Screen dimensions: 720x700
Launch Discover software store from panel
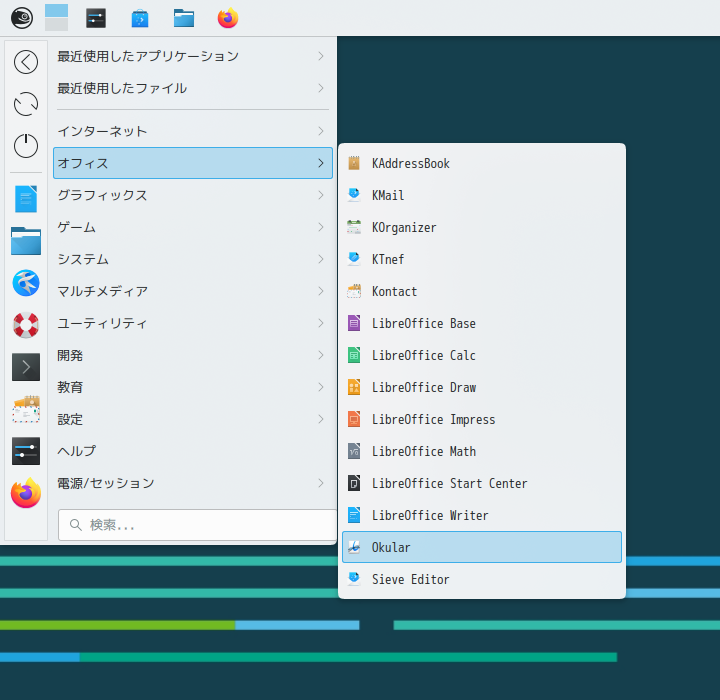click(x=140, y=18)
